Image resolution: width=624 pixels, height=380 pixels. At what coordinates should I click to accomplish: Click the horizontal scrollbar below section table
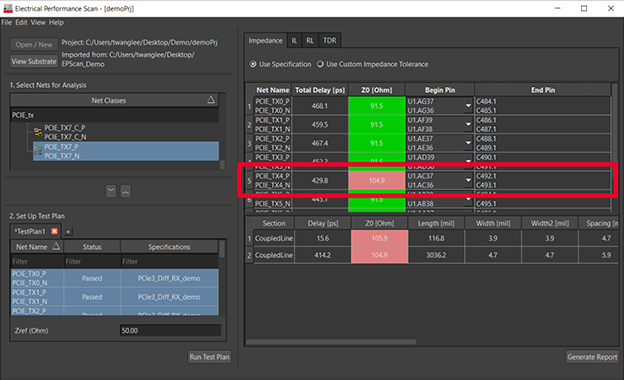click(x=331, y=342)
